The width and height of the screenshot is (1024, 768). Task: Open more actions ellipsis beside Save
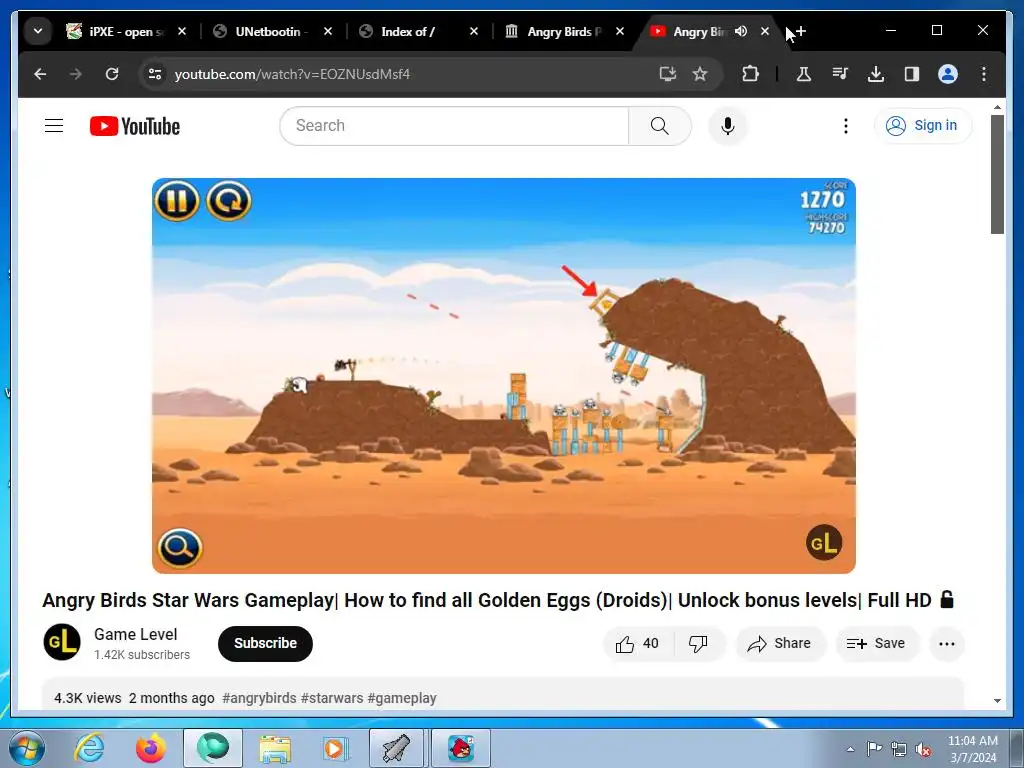[x=946, y=644]
